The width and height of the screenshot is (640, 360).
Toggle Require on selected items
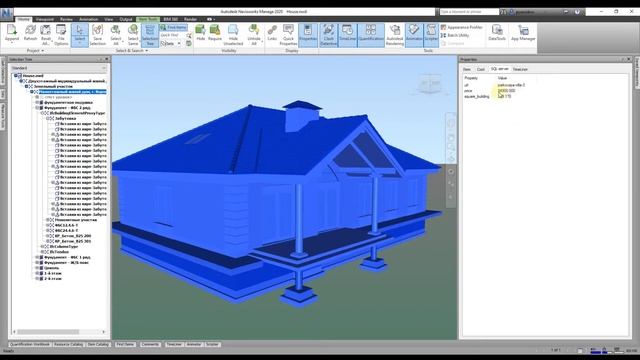215,33
